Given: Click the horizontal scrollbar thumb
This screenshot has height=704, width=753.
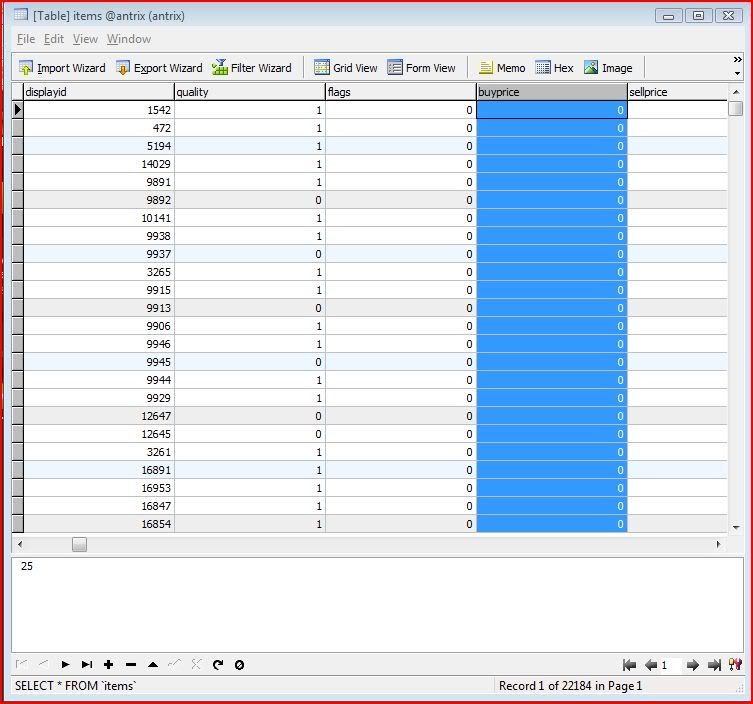Looking at the screenshot, I should 79,544.
